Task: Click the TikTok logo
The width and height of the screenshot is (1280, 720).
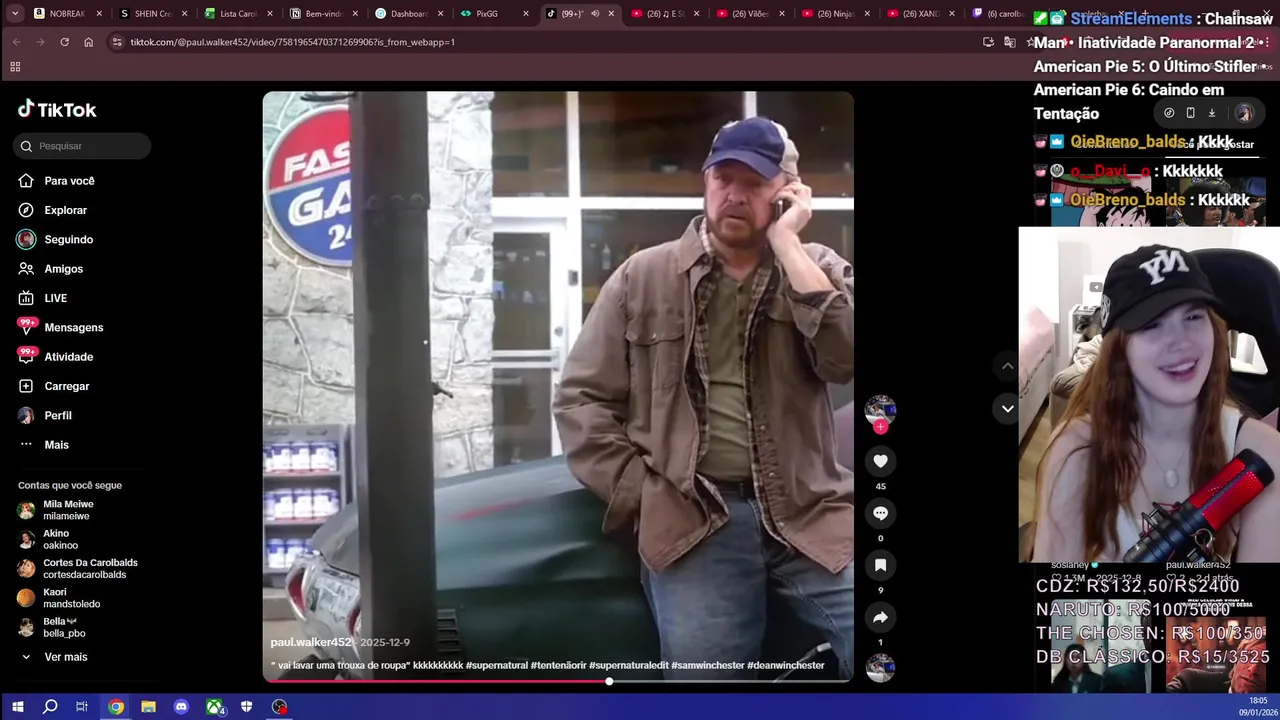Action: (57, 110)
